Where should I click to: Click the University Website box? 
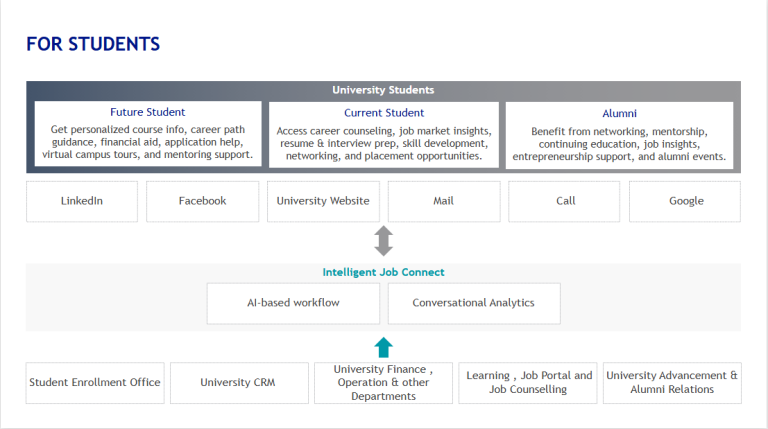(x=323, y=201)
